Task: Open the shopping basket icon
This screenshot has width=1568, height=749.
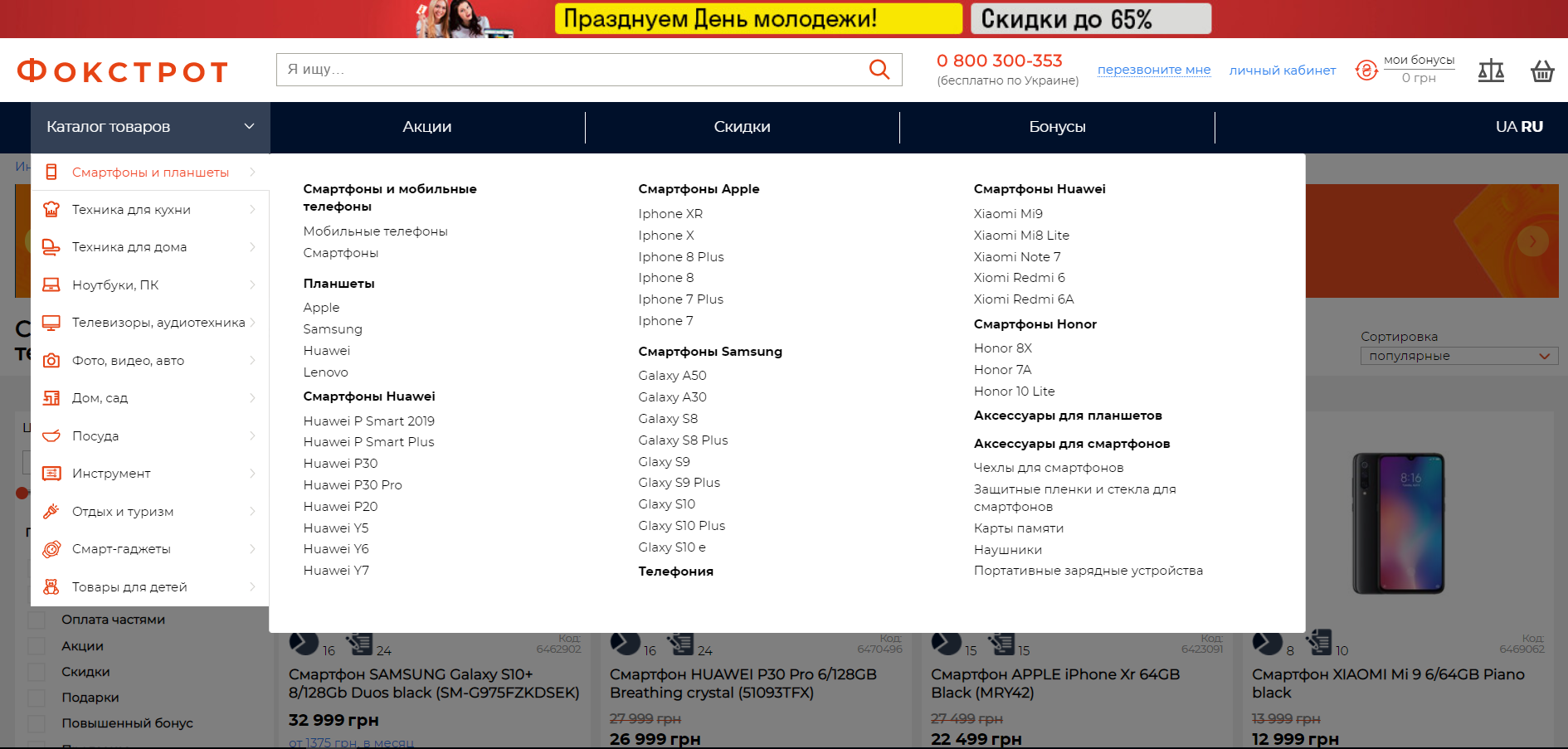Action: point(1542,71)
